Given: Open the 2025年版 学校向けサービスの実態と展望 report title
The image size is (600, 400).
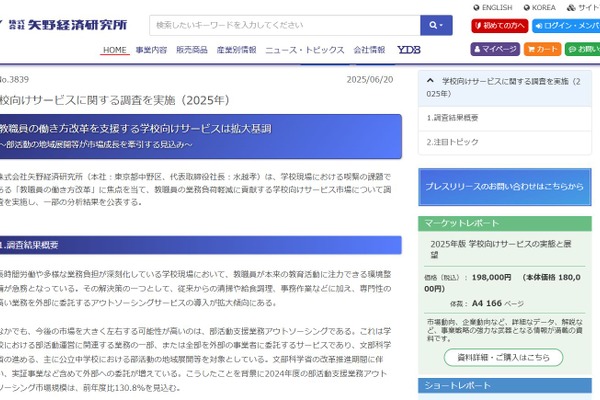Looking at the screenshot, I should pyautogui.click(x=501, y=249).
